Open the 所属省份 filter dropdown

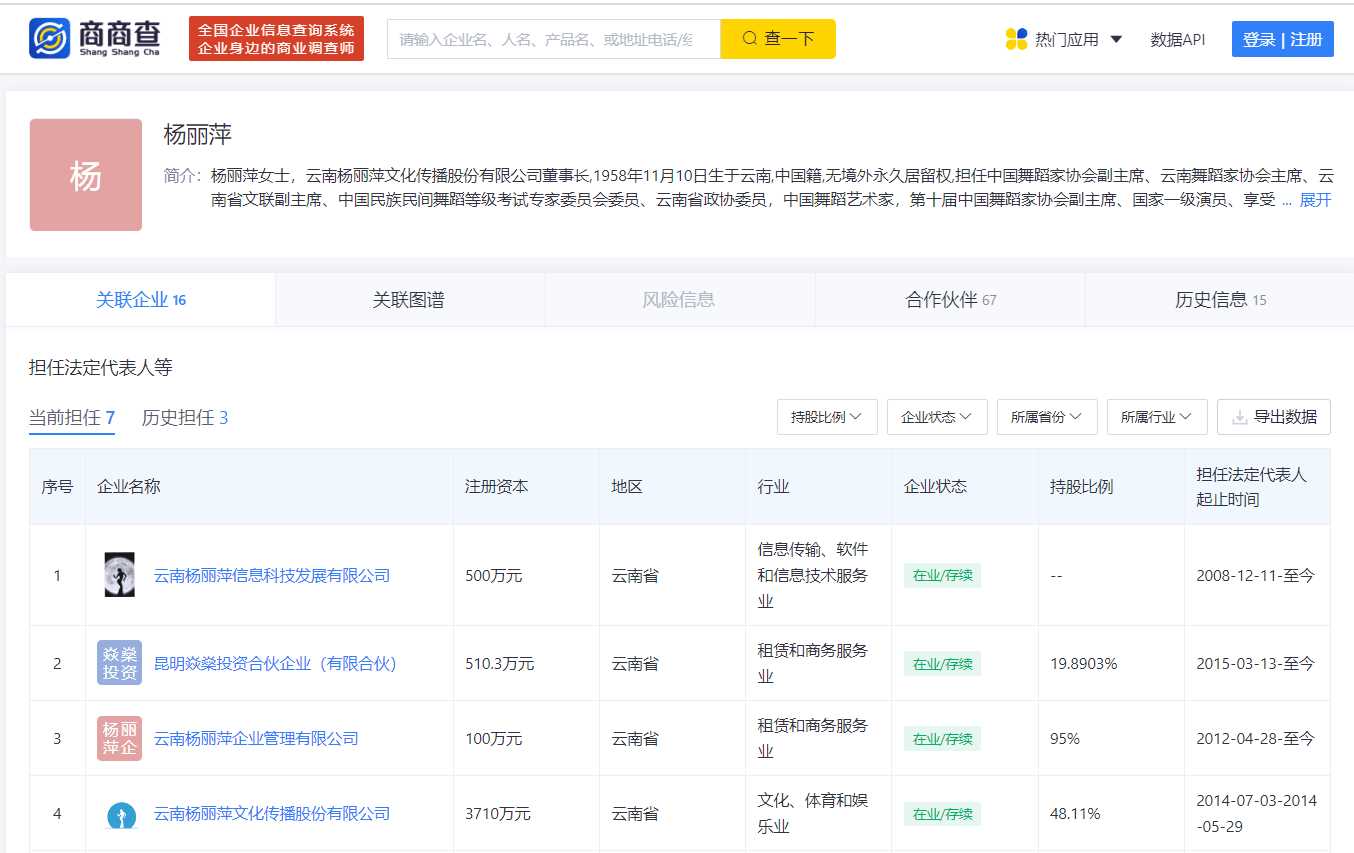[x=1047, y=417]
